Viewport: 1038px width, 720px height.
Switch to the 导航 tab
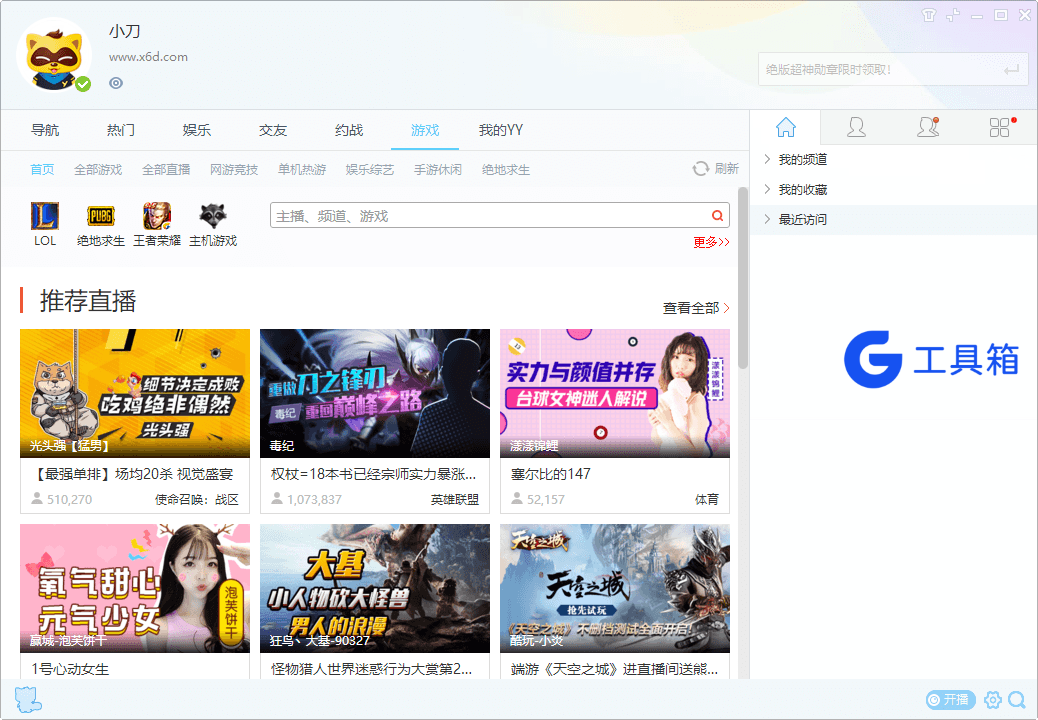[45, 130]
